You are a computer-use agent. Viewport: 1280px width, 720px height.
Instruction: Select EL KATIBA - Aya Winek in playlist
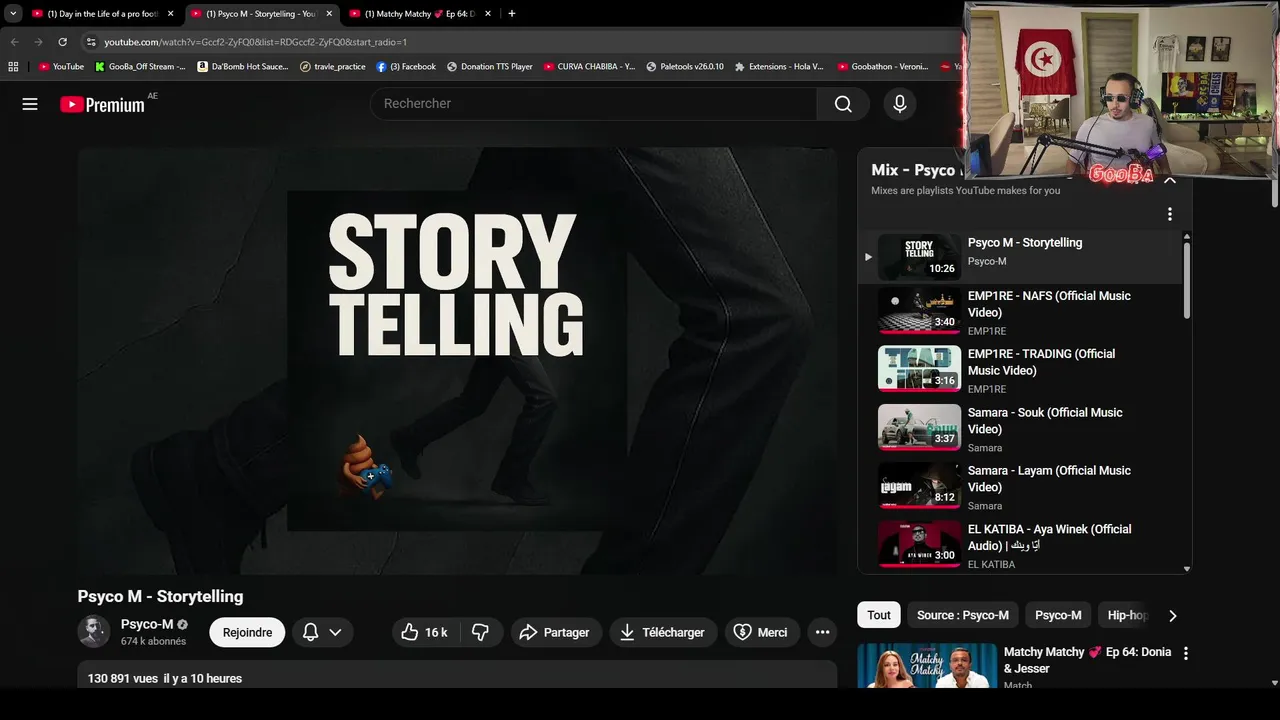(1020, 546)
